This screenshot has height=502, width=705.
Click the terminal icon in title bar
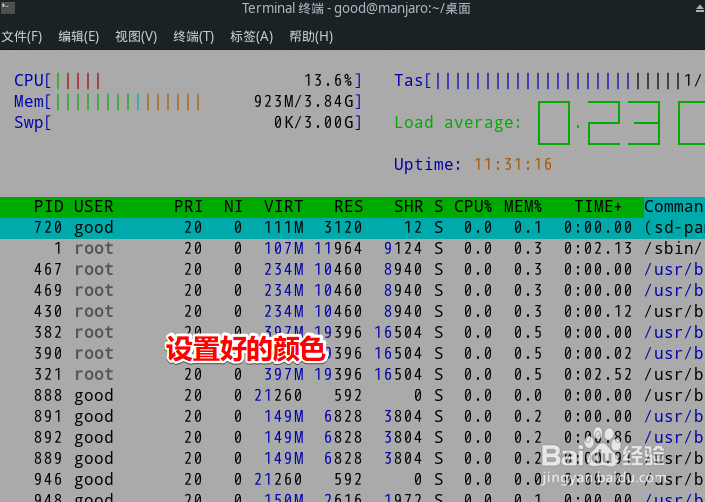click(x=8, y=8)
